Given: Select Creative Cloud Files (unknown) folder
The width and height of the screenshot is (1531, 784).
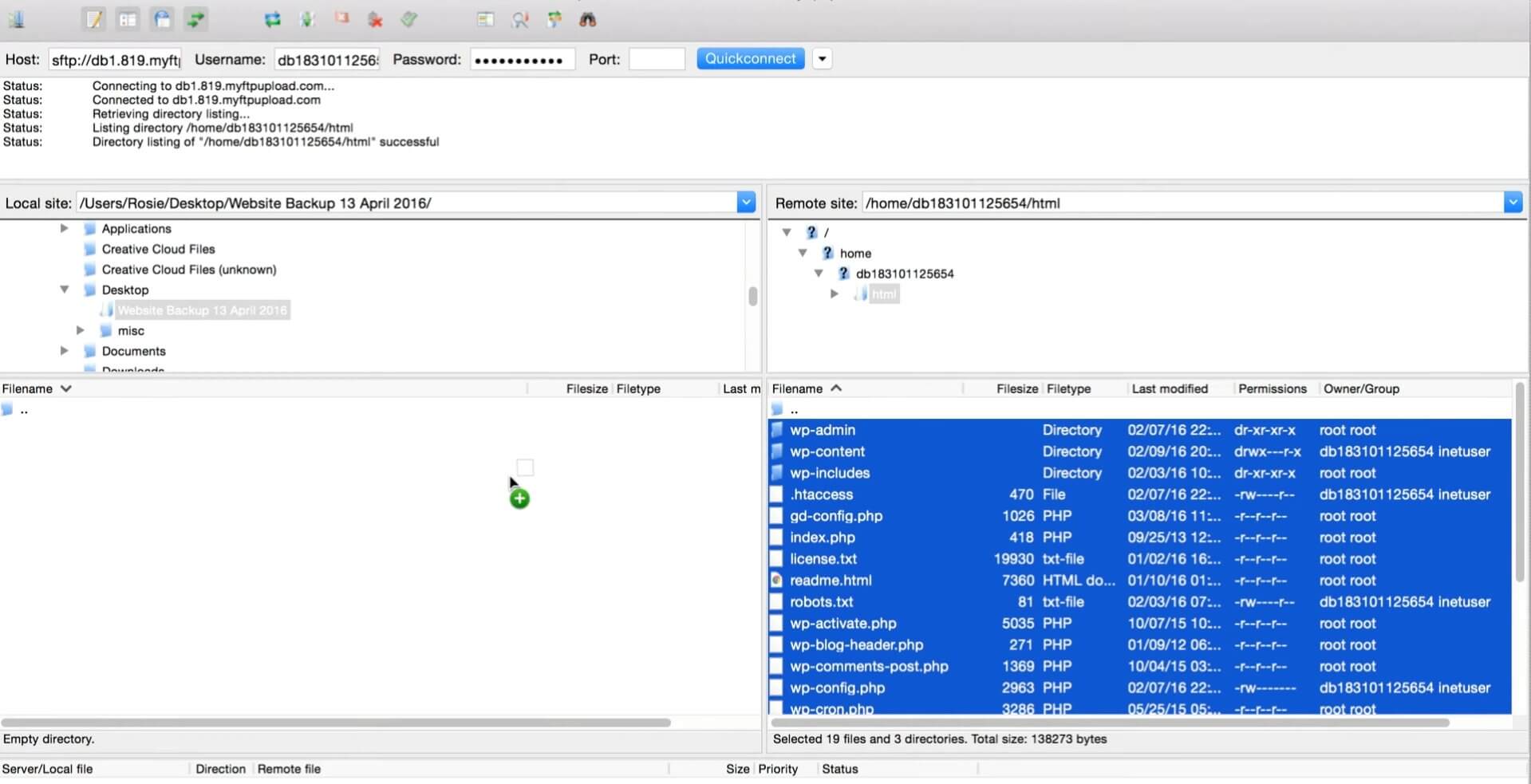Looking at the screenshot, I should 189,270.
